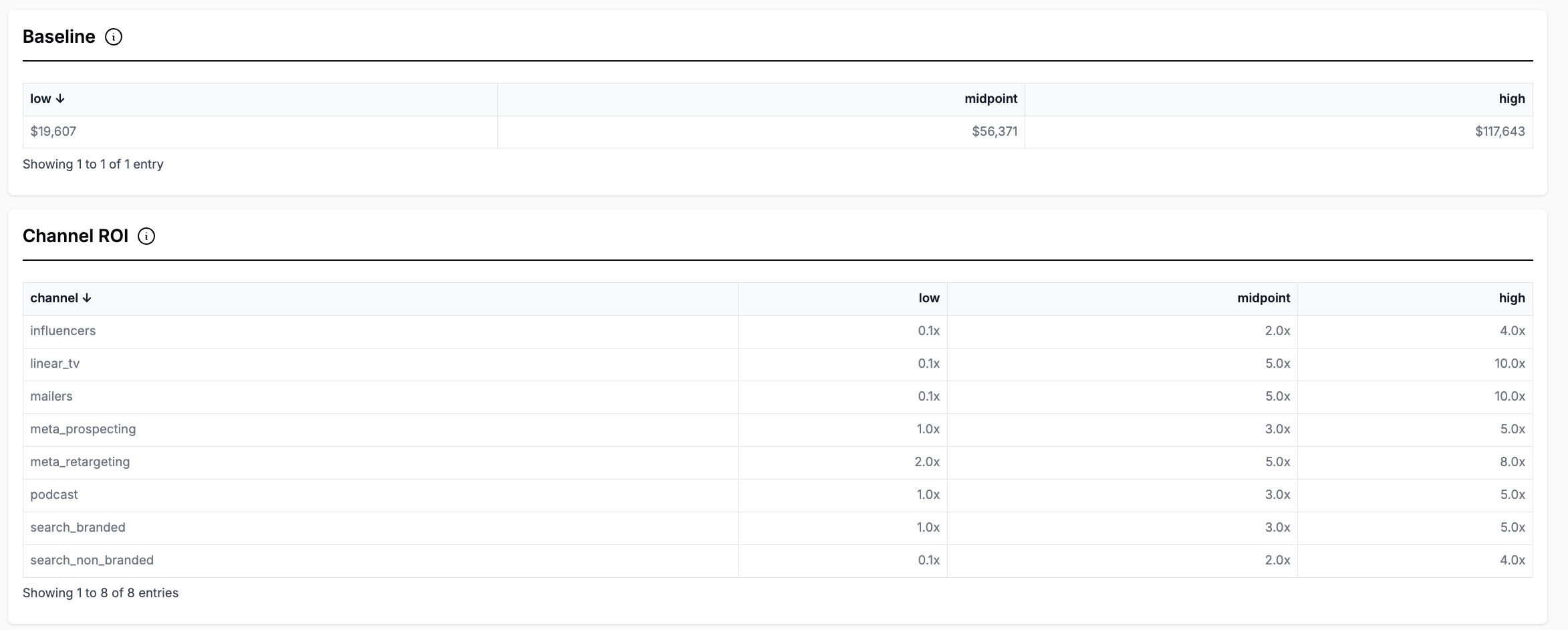Select the $117,643 baseline high value
The image size is (1568, 630).
(1500, 132)
